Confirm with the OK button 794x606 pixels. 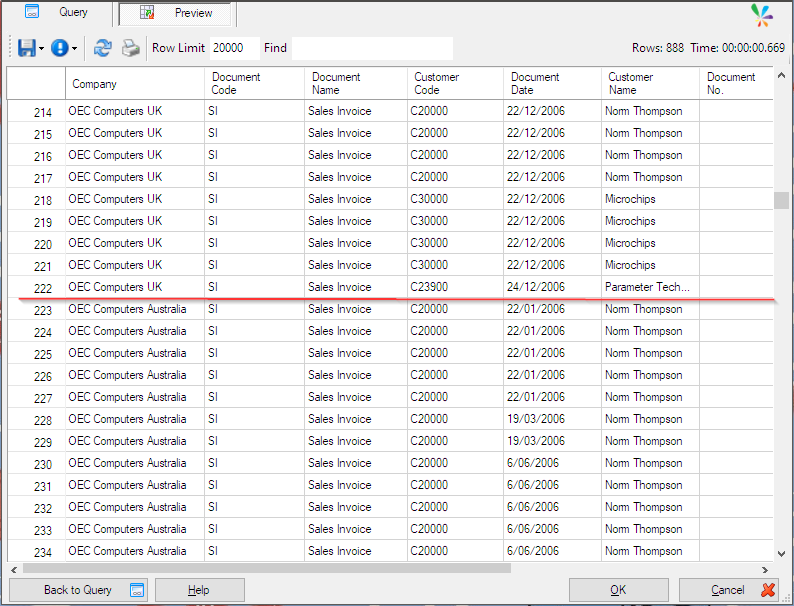(618, 590)
